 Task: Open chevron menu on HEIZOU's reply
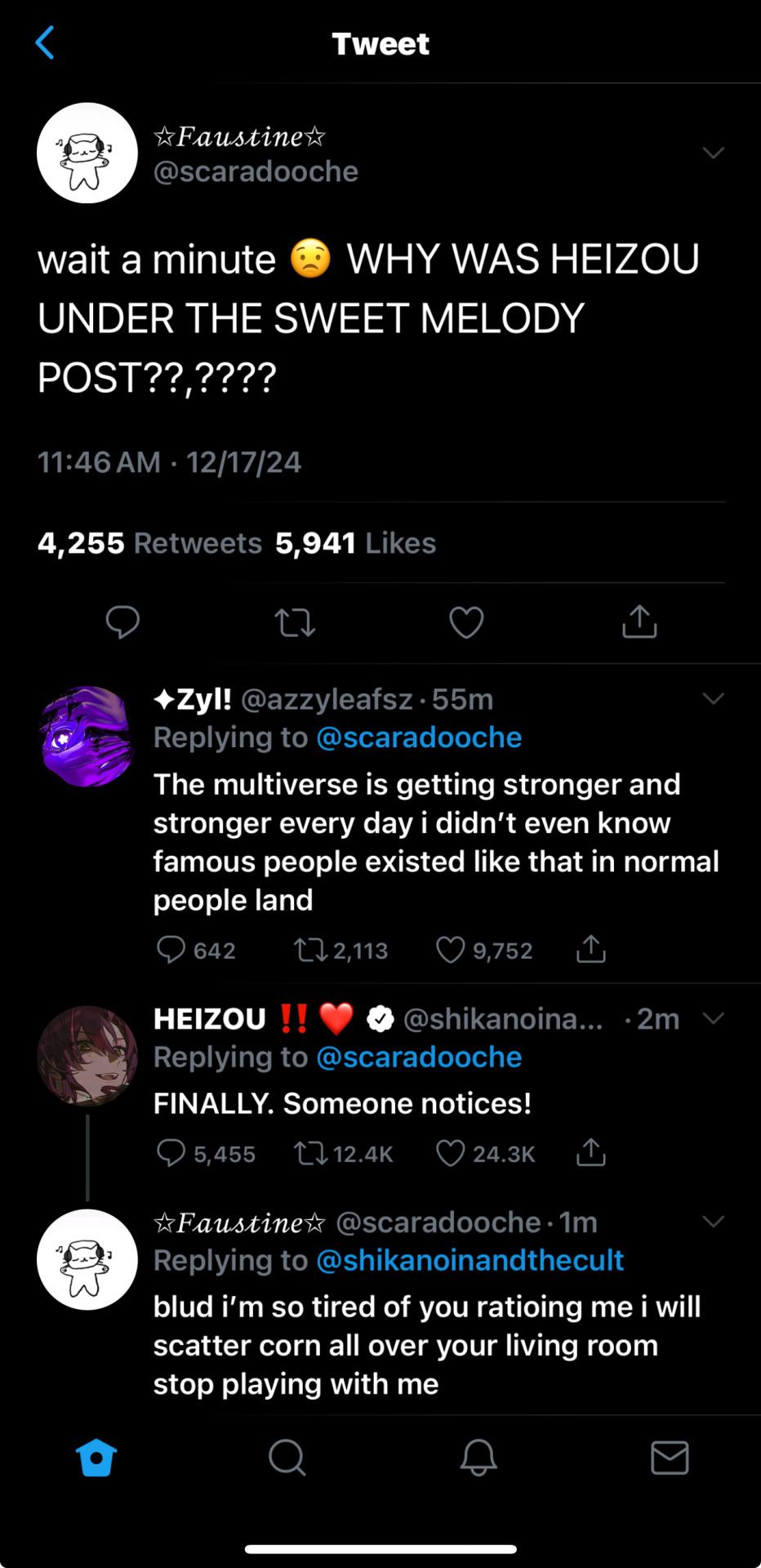click(713, 1018)
